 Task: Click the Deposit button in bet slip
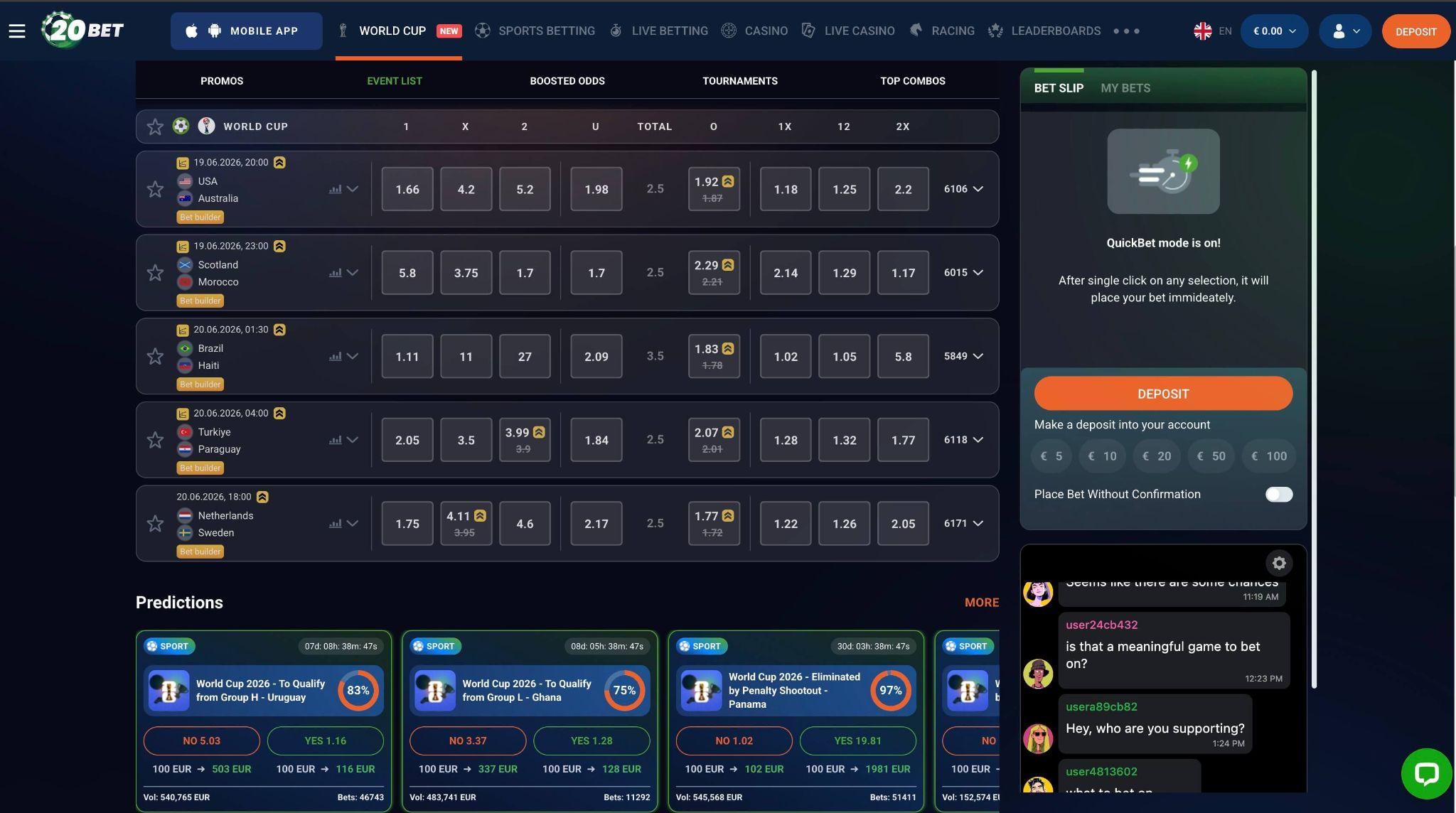point(1163,394)
